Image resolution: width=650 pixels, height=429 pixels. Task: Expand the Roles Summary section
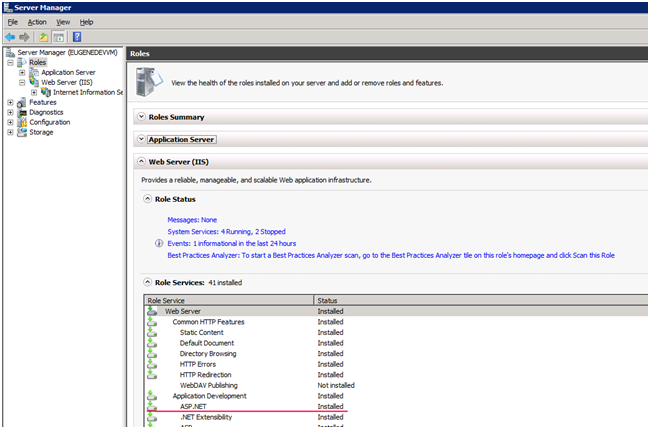pyautogui.click(x=141, y=117)
